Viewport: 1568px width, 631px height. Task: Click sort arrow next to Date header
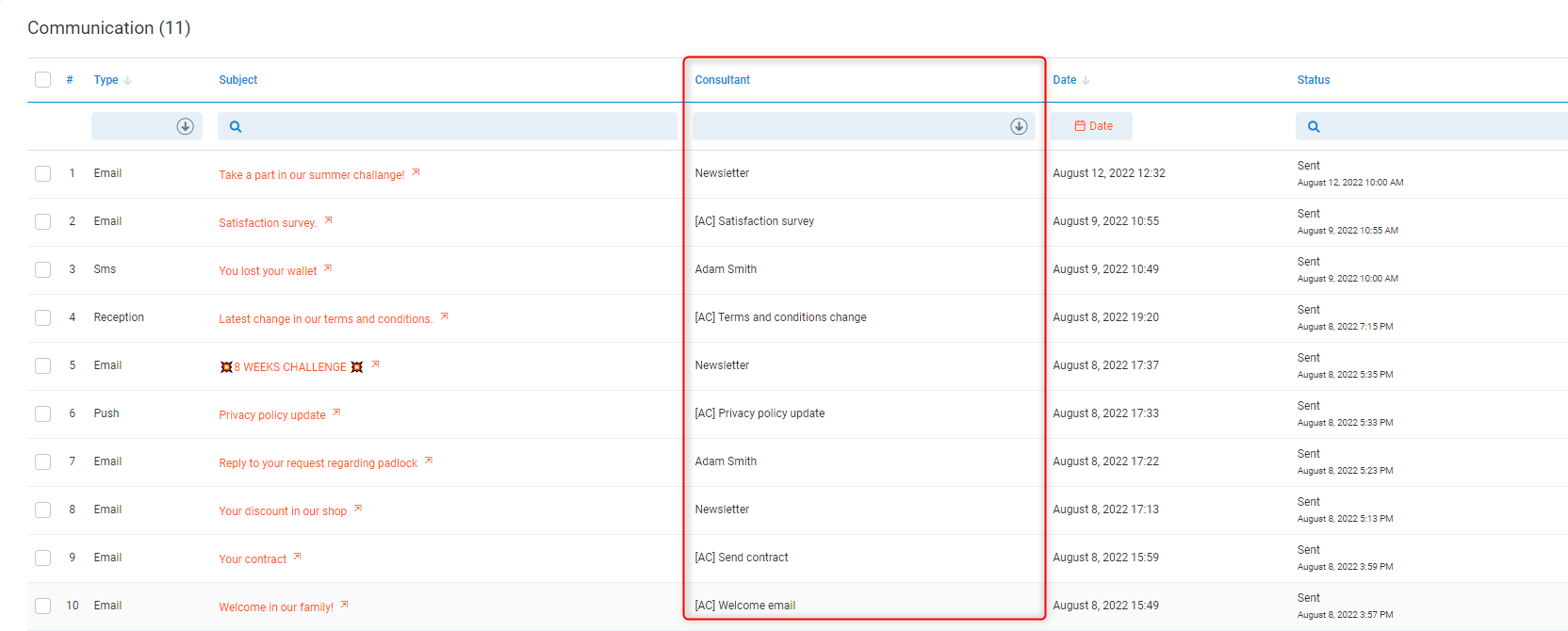pos(1086,81)
